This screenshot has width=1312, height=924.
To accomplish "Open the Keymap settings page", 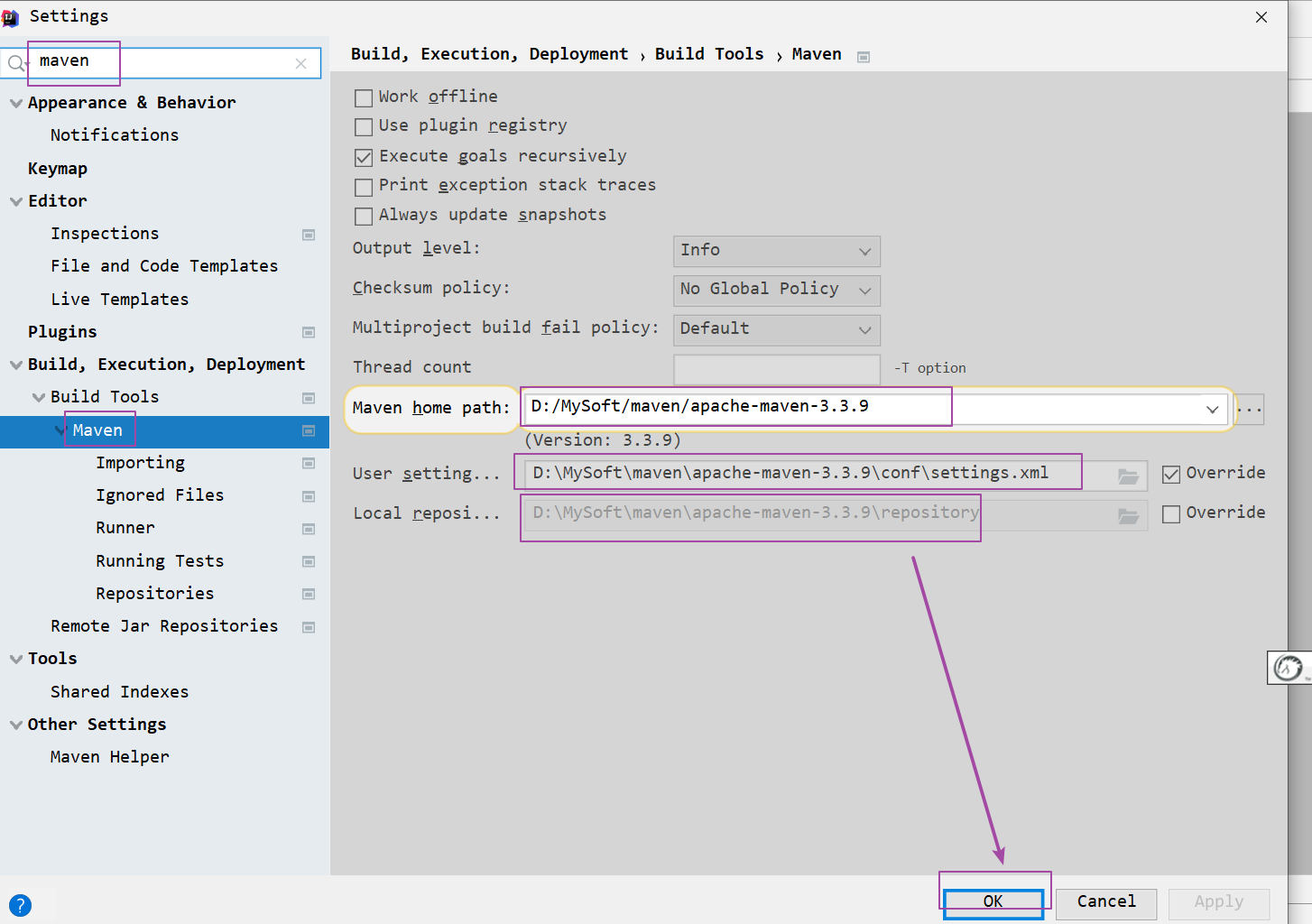I will pyautogui.click(x=58, y=169).
